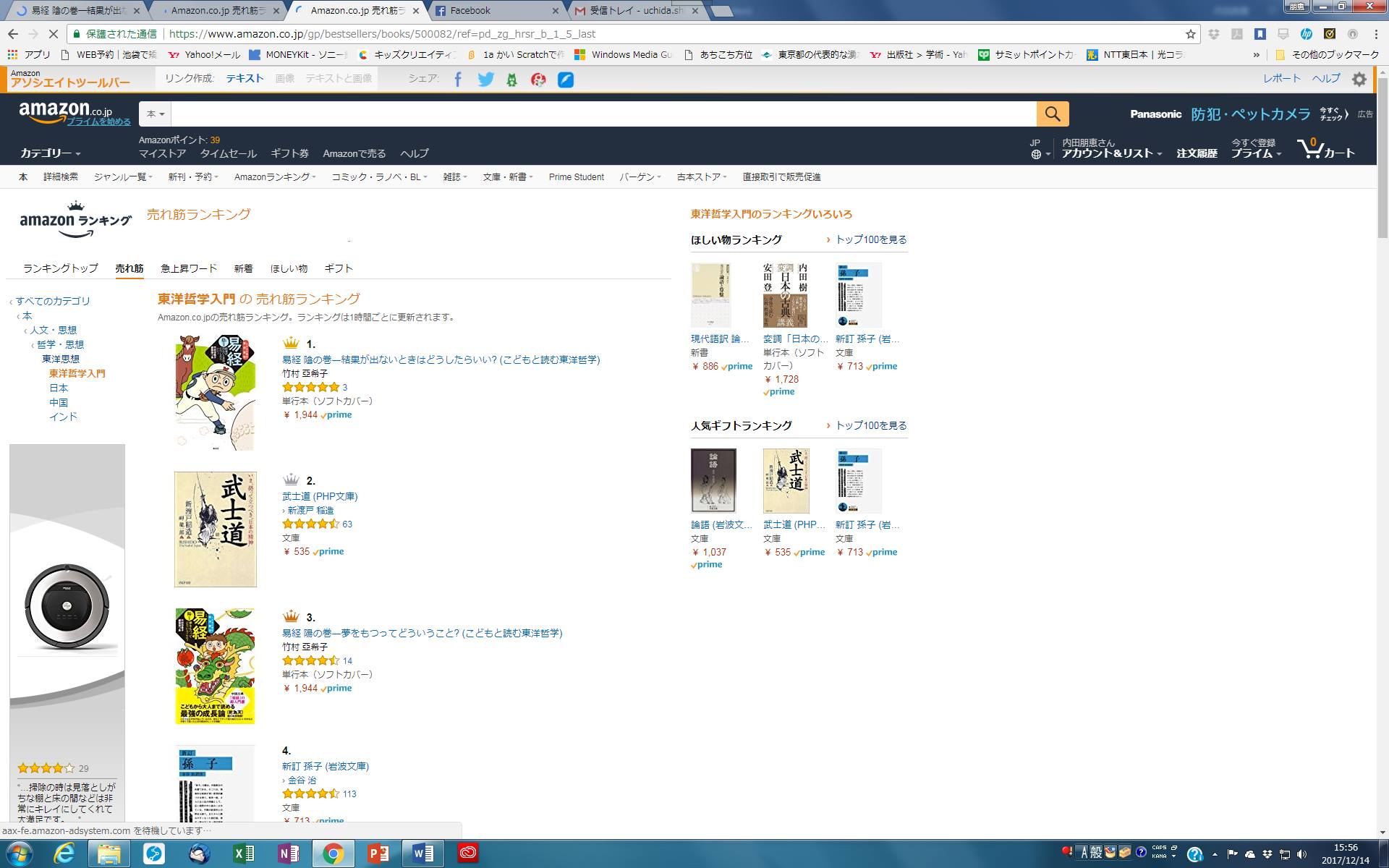This screenshot has height=868, width=1389.
Task: Switch to 急上昇ワード tab
Action: tap(189, 268)
